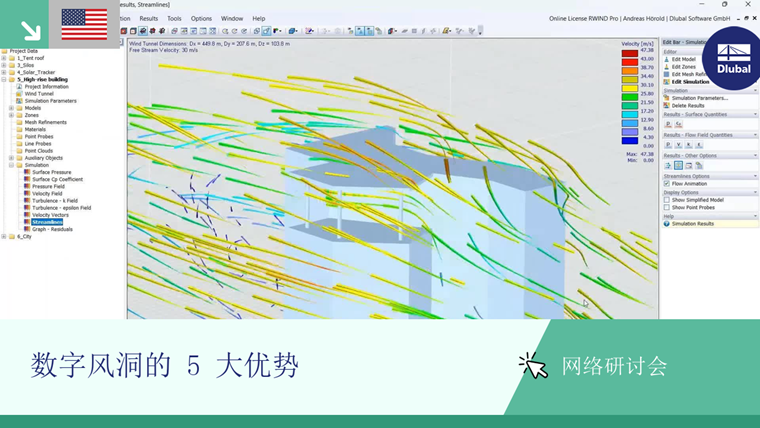Click Edit Mesh Refinements icon
Viewport: 760px width, 428px height.
[x=666, y=74]
